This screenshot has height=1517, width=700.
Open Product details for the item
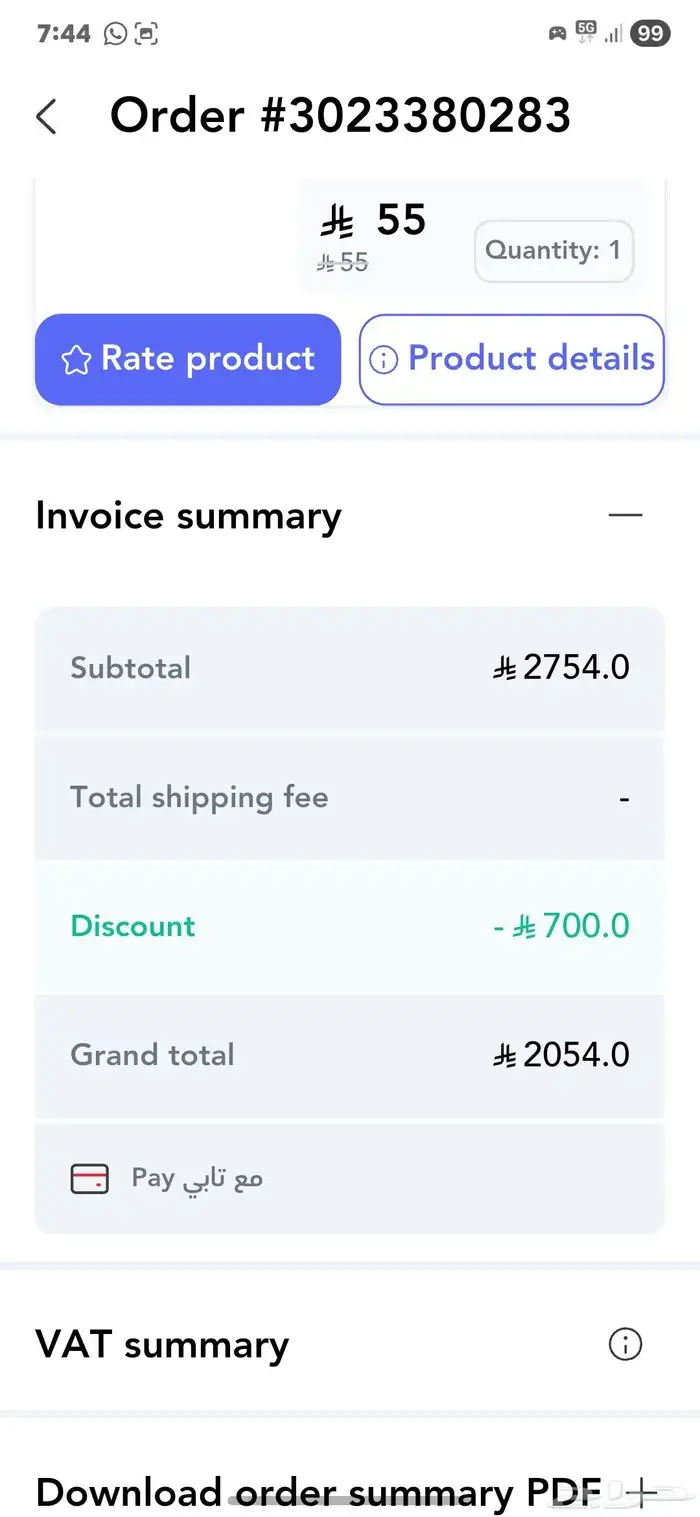point(511,359)
